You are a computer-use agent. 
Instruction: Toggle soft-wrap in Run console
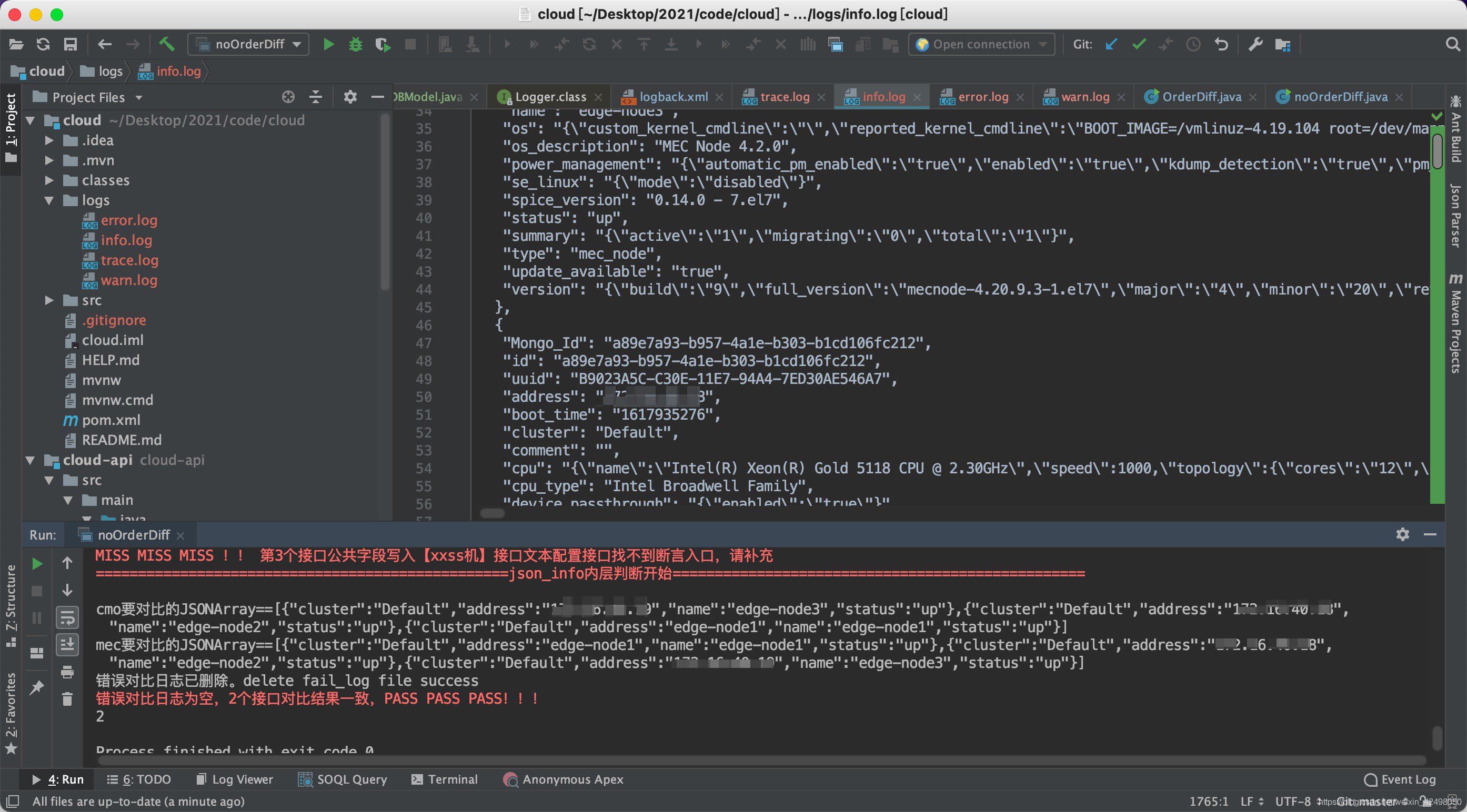(67, 617)
